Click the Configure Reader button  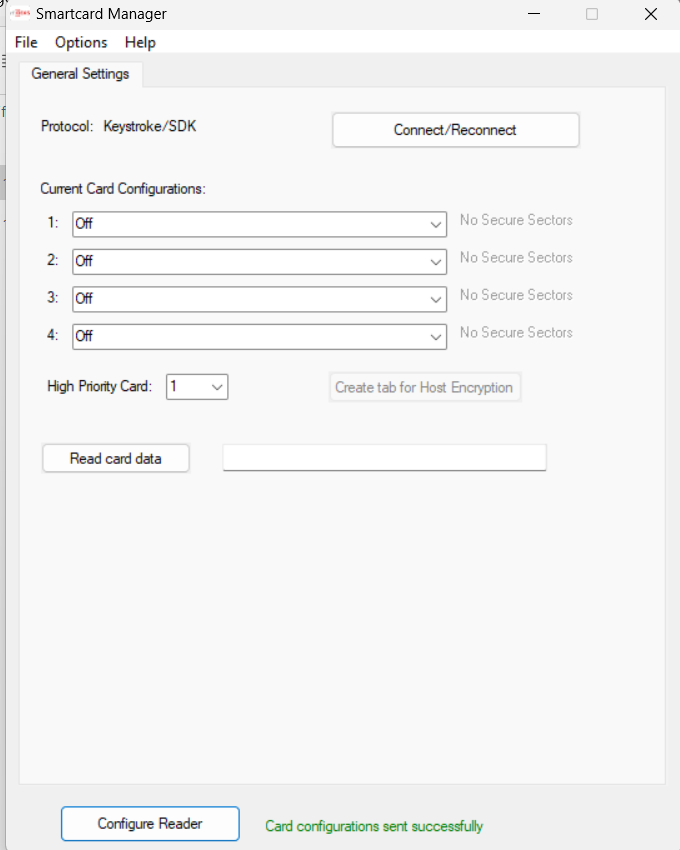[x=150, y=824]
